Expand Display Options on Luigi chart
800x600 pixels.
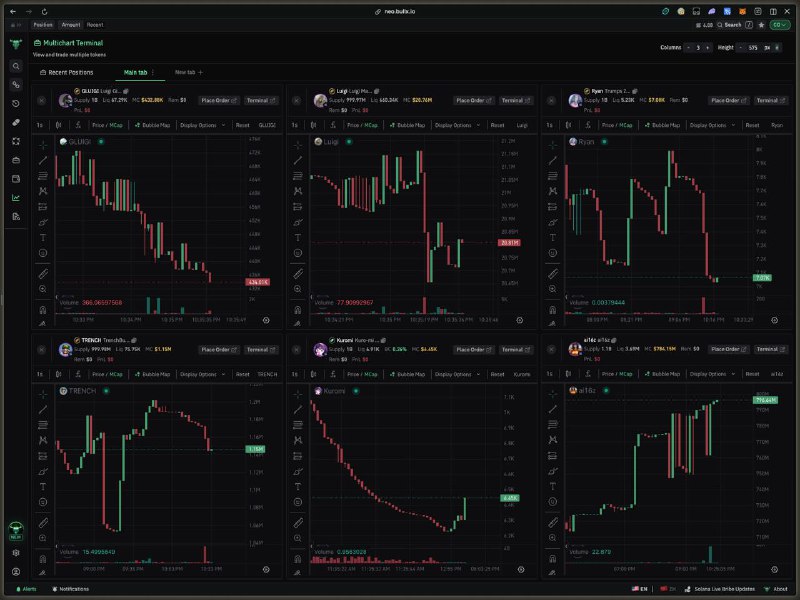pyautogui.click(x=457, y=125)
